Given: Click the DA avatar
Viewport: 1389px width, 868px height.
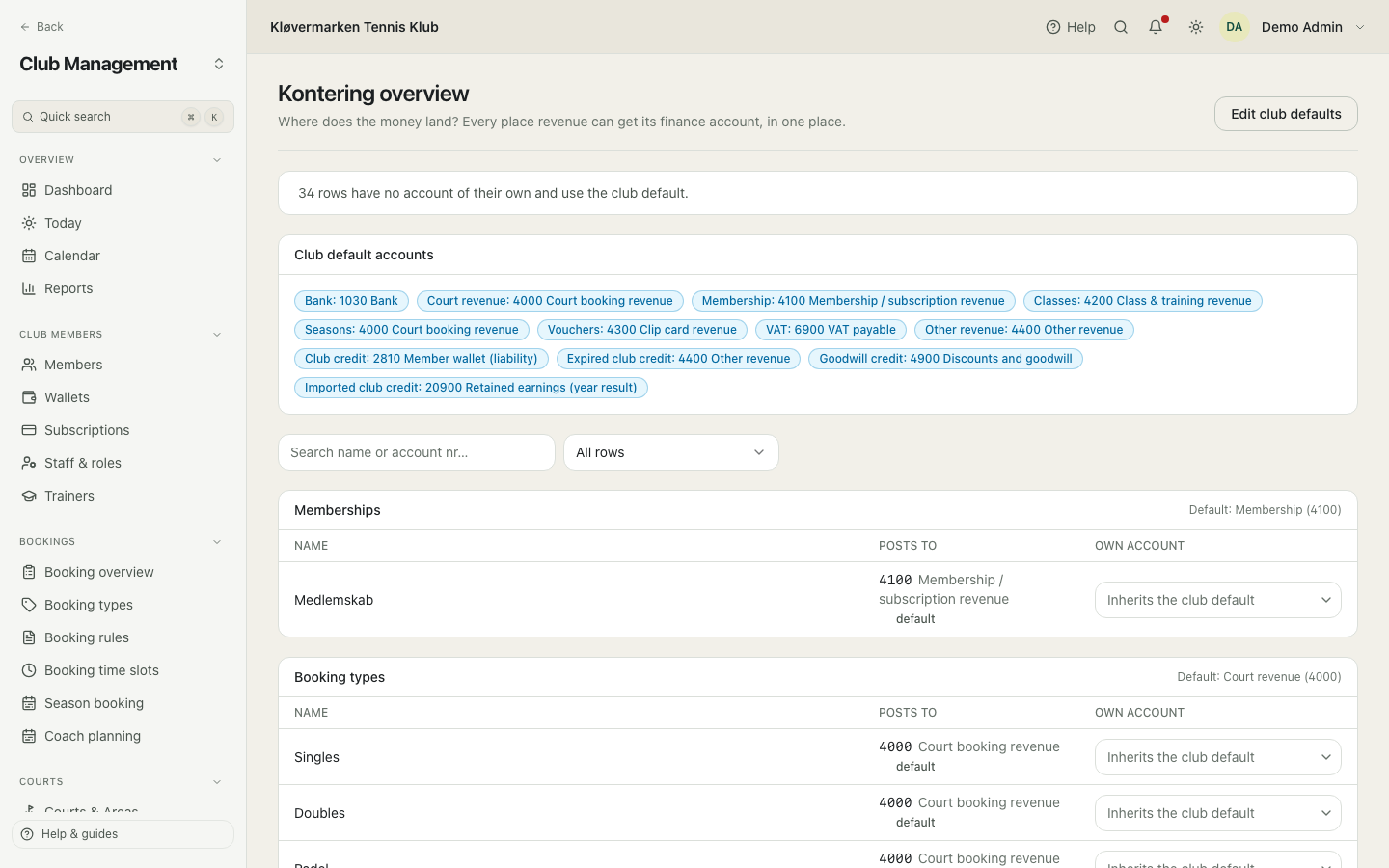Looking at the screenshot, I should (1235, 27).
